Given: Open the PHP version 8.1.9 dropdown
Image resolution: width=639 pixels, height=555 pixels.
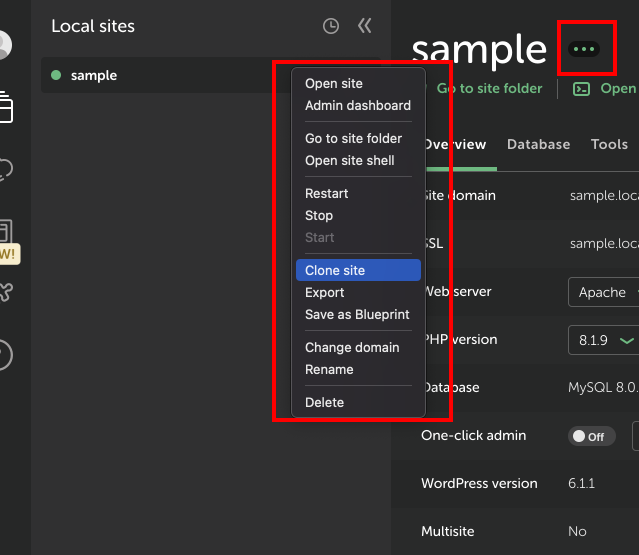Looking at the screenshot, I should pyautogui.click(x=604, y=340).
